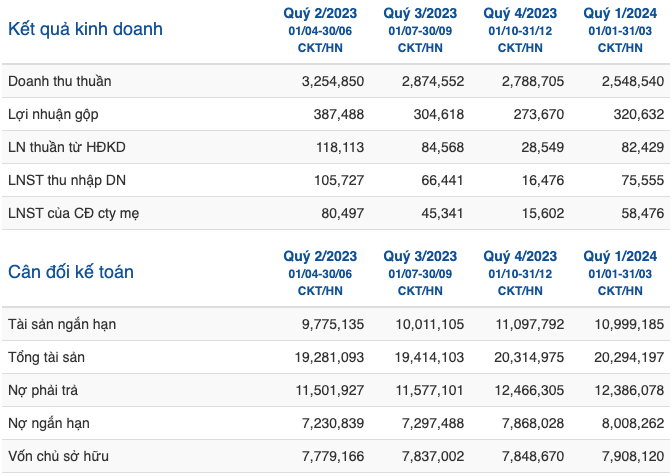
Task: Click after-tax profit value 75,555
Action: (x=642, y=180)
